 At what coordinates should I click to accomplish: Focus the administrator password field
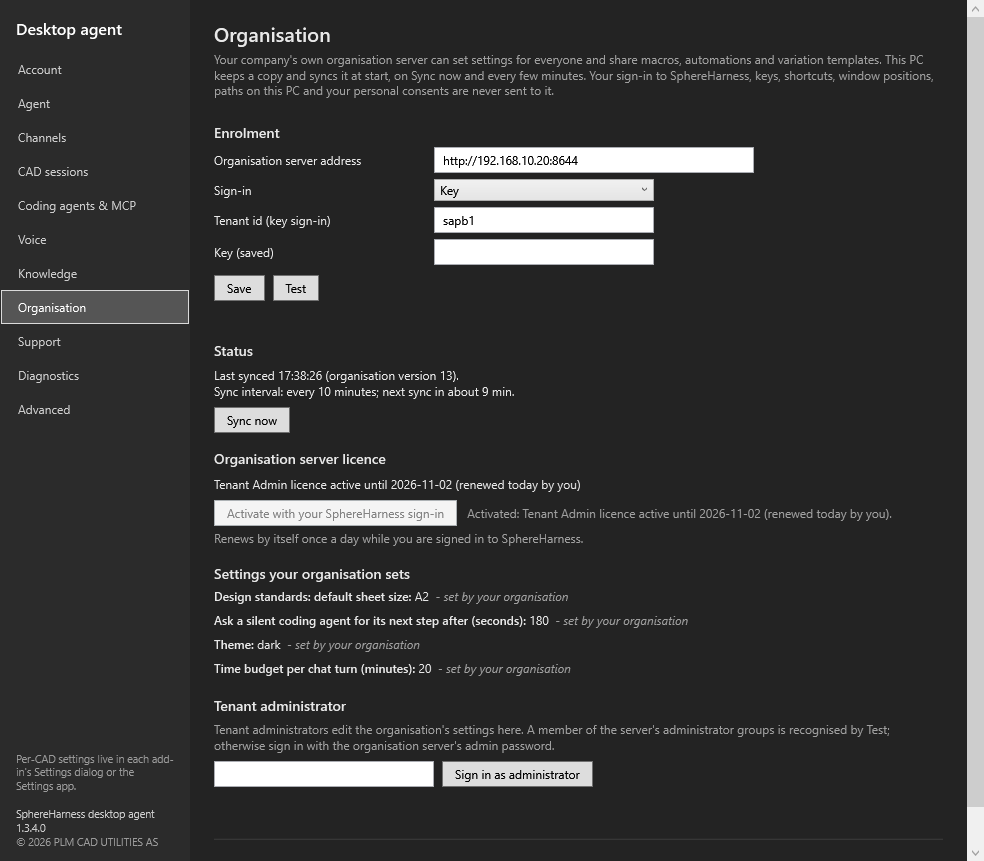324,774
